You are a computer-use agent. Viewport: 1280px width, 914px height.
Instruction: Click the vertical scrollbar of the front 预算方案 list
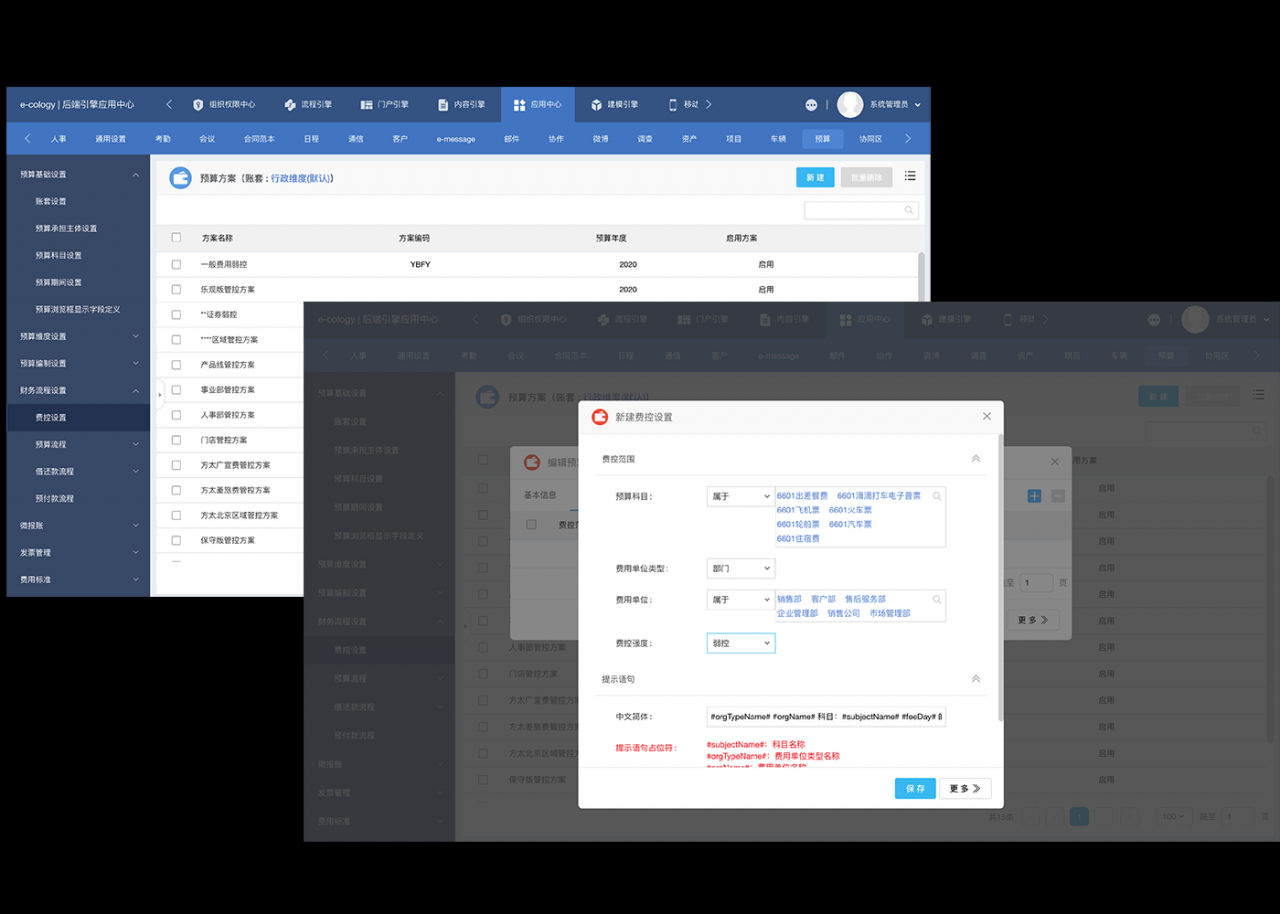(x=921, y=275)
